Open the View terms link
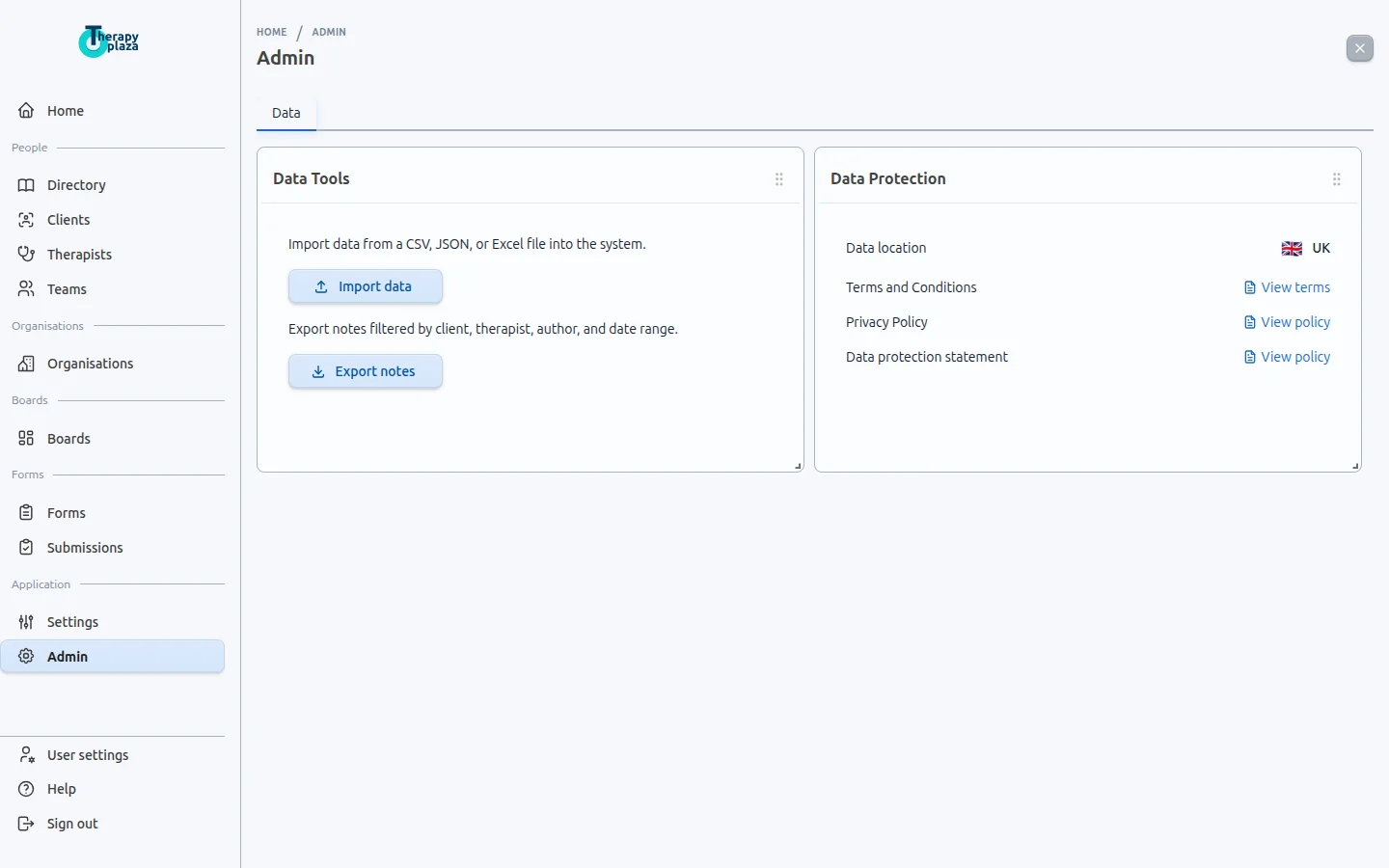The height and width of the screenshot is (868, 1389). click(x=1287, y=287)
